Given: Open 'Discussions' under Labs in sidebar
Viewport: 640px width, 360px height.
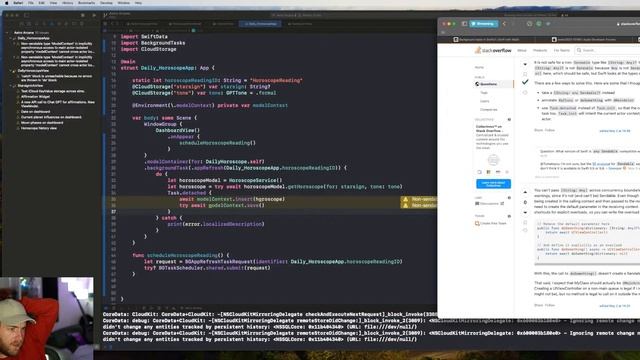Looking at the screenshot, I should 489,204.
